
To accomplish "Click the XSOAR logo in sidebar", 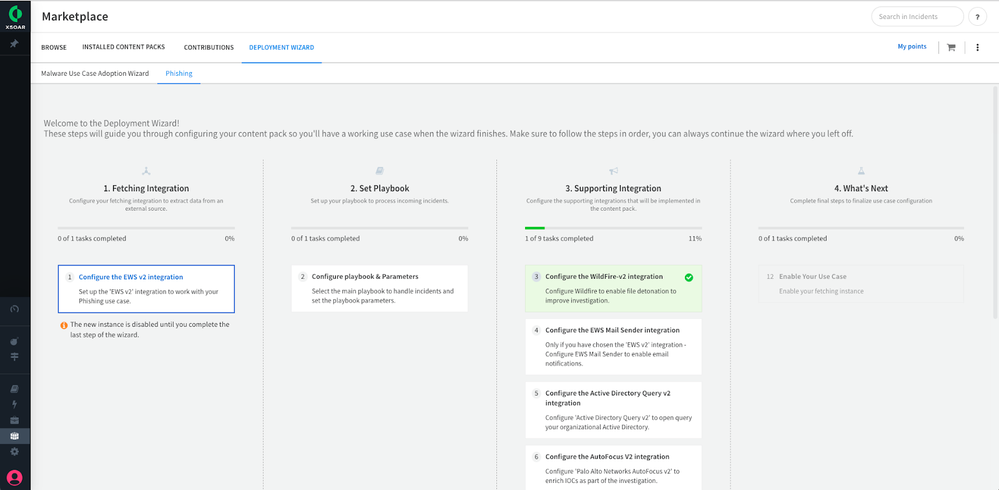I will click(15, 17).
